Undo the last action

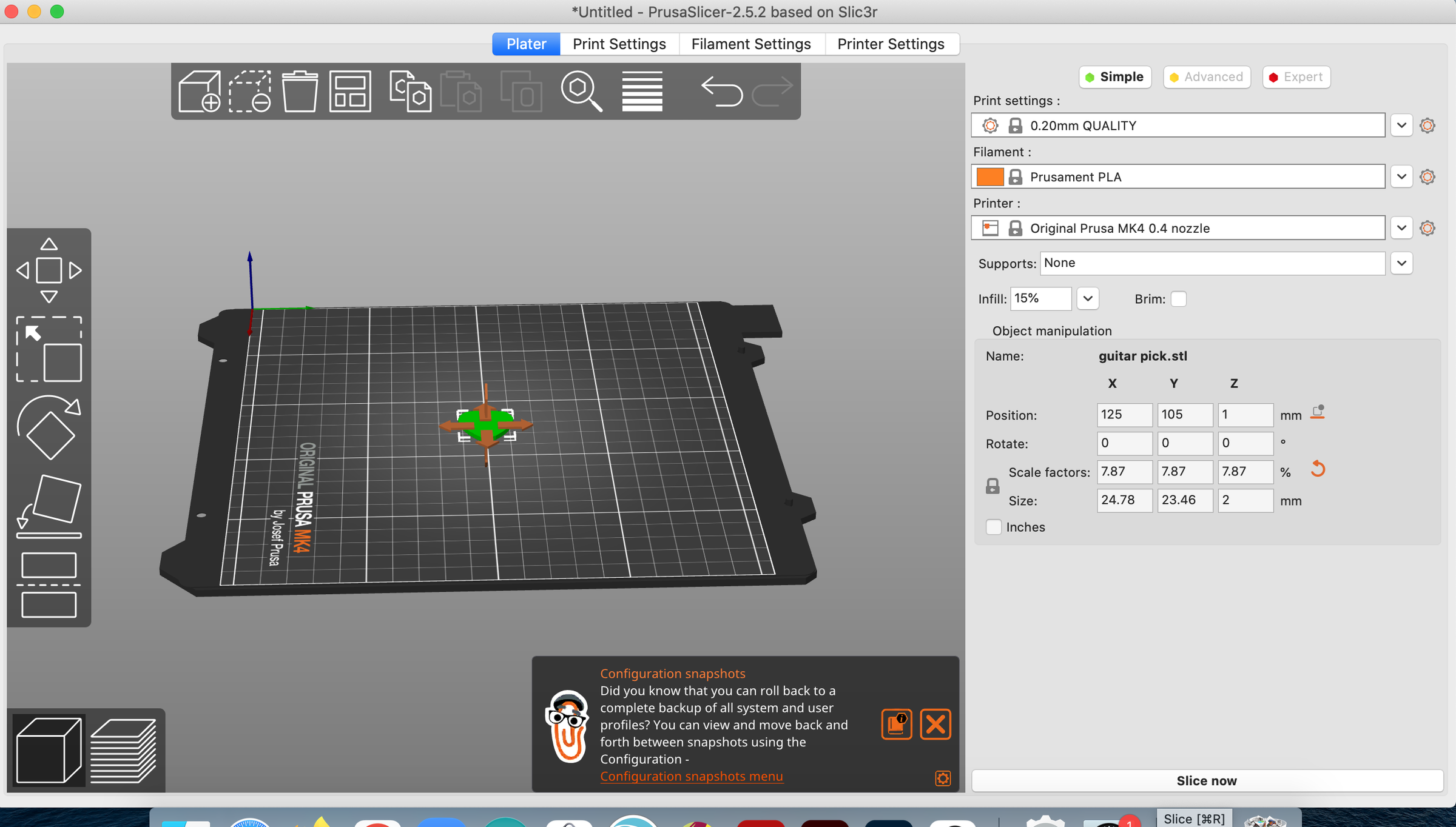721,92
